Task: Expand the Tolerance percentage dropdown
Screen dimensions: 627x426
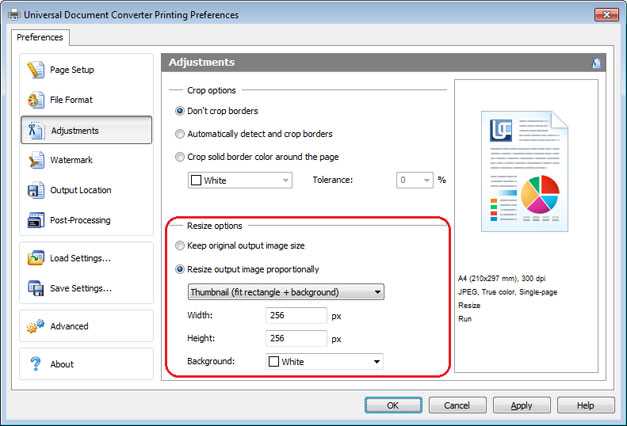Action: pos(427,180)
